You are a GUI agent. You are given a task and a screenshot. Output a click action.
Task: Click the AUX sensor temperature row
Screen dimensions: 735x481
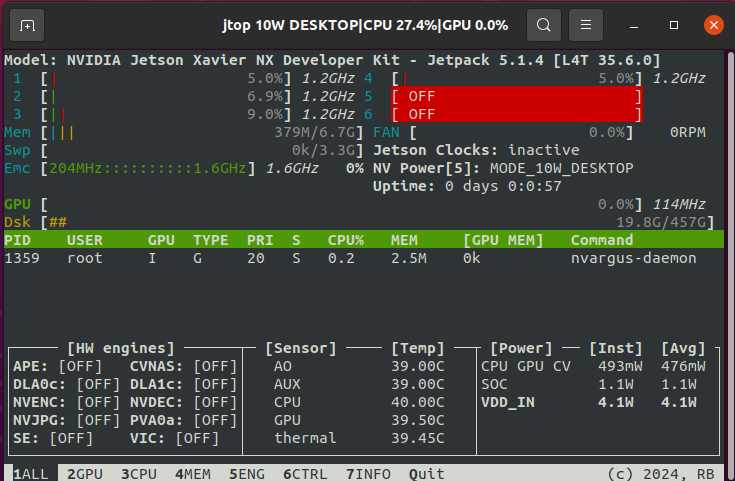coord(359,384)
